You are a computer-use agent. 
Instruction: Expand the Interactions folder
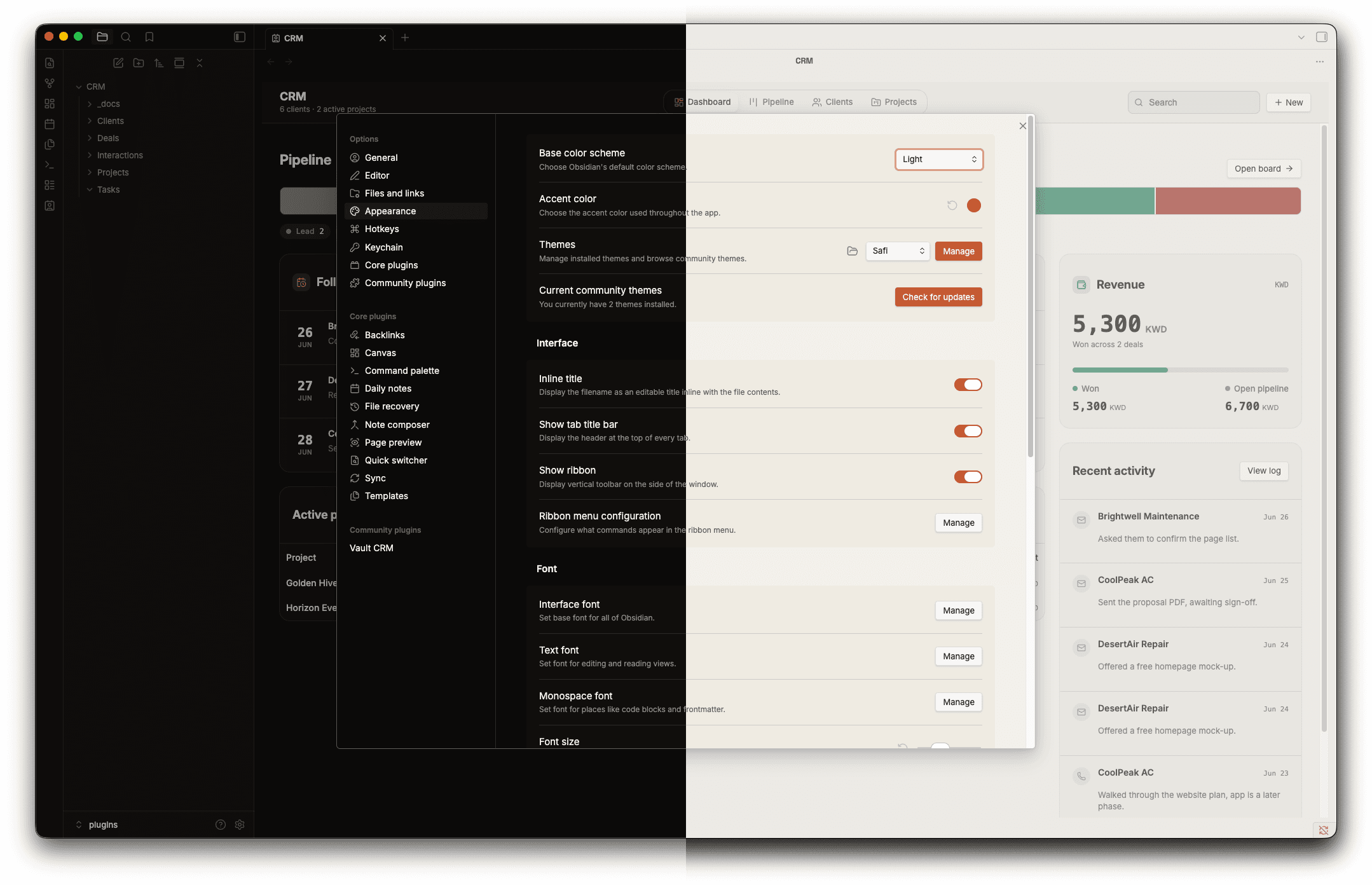tap(90, 155)
